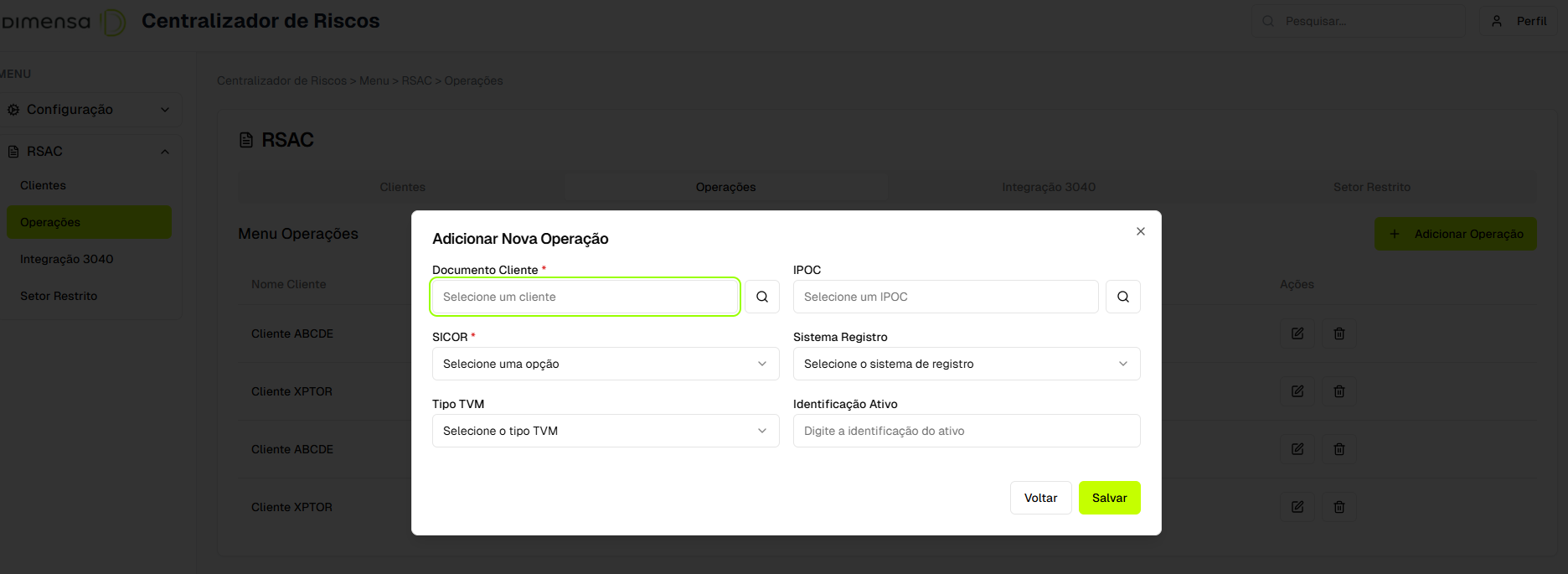Click the Voltar button
This screenshot has width=1568, height=574.
tap(1040, 498)
